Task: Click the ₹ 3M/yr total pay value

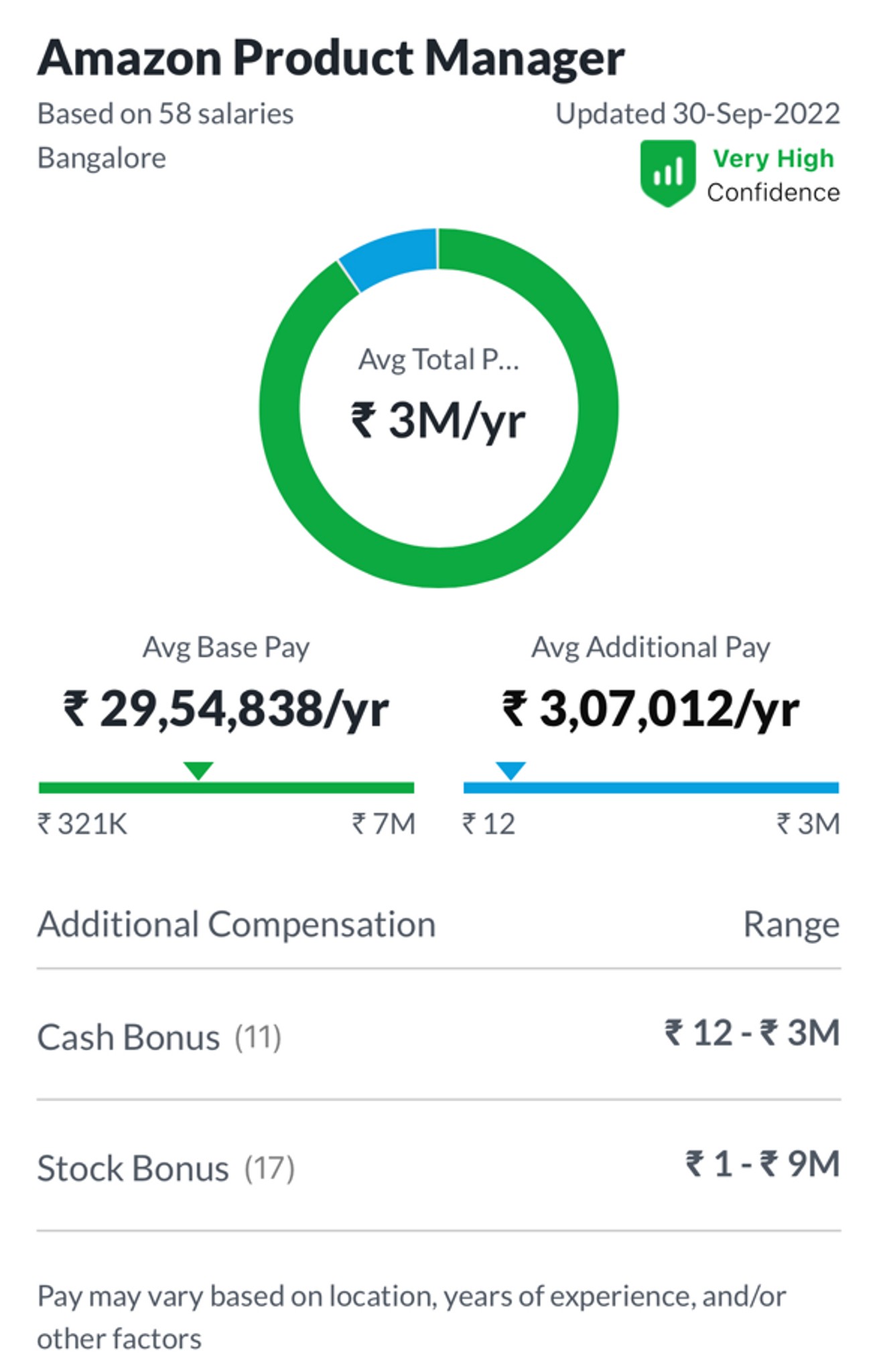Action: click(438, 421)
